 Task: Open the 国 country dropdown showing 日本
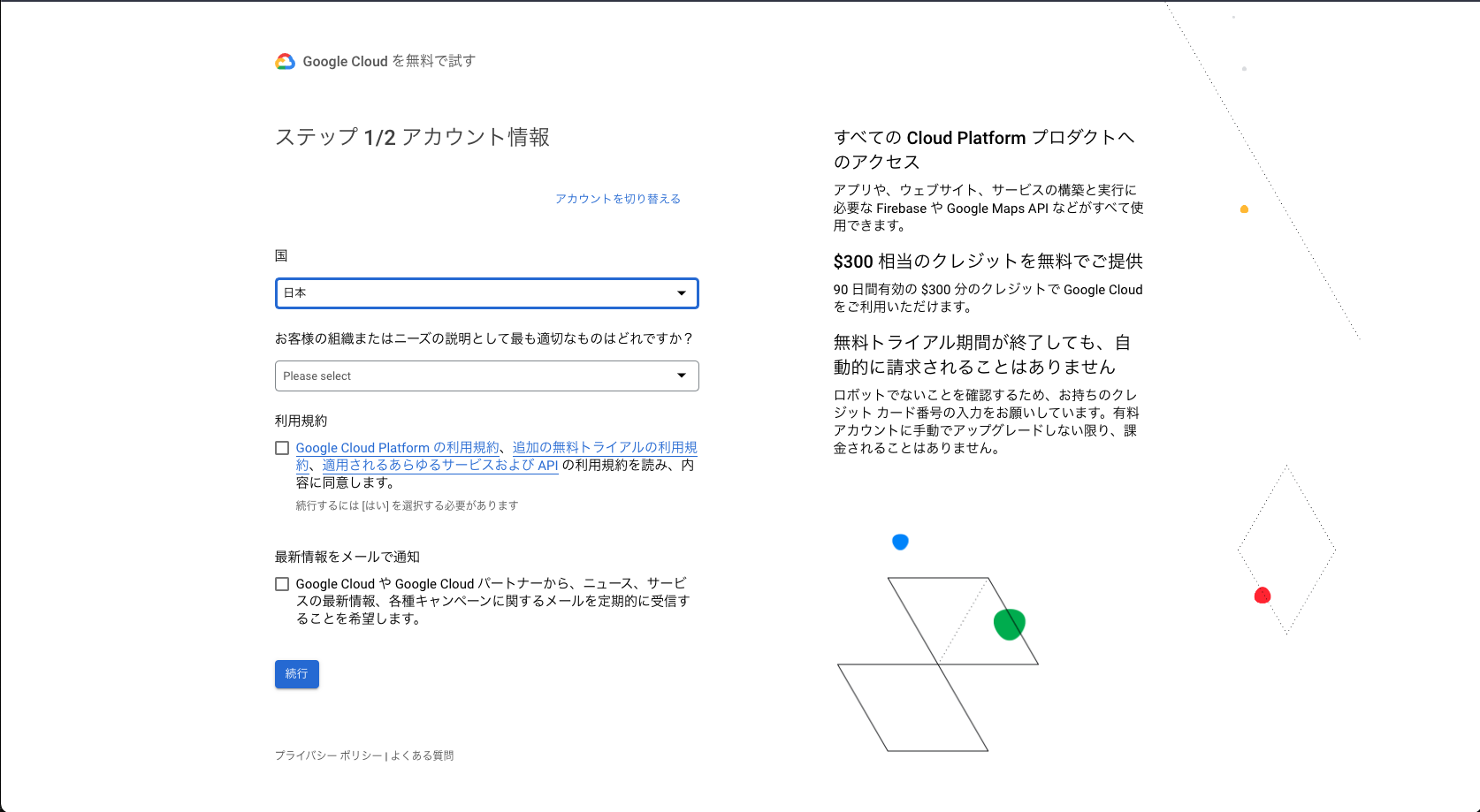487,293
